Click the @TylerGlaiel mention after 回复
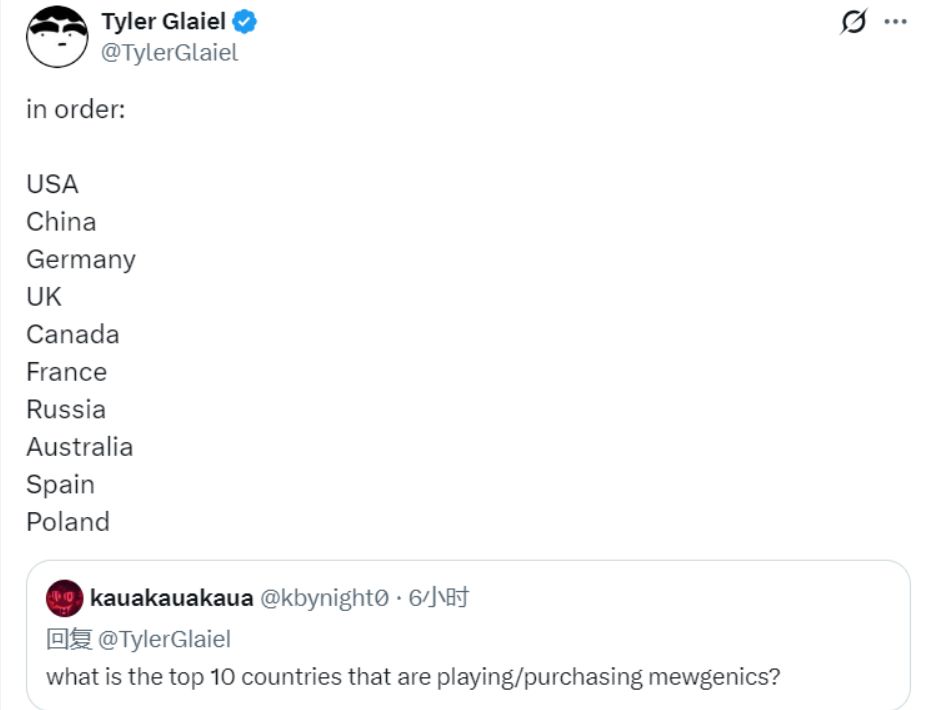Viewport: 926px width, 710px height. [x=164, y=639]
